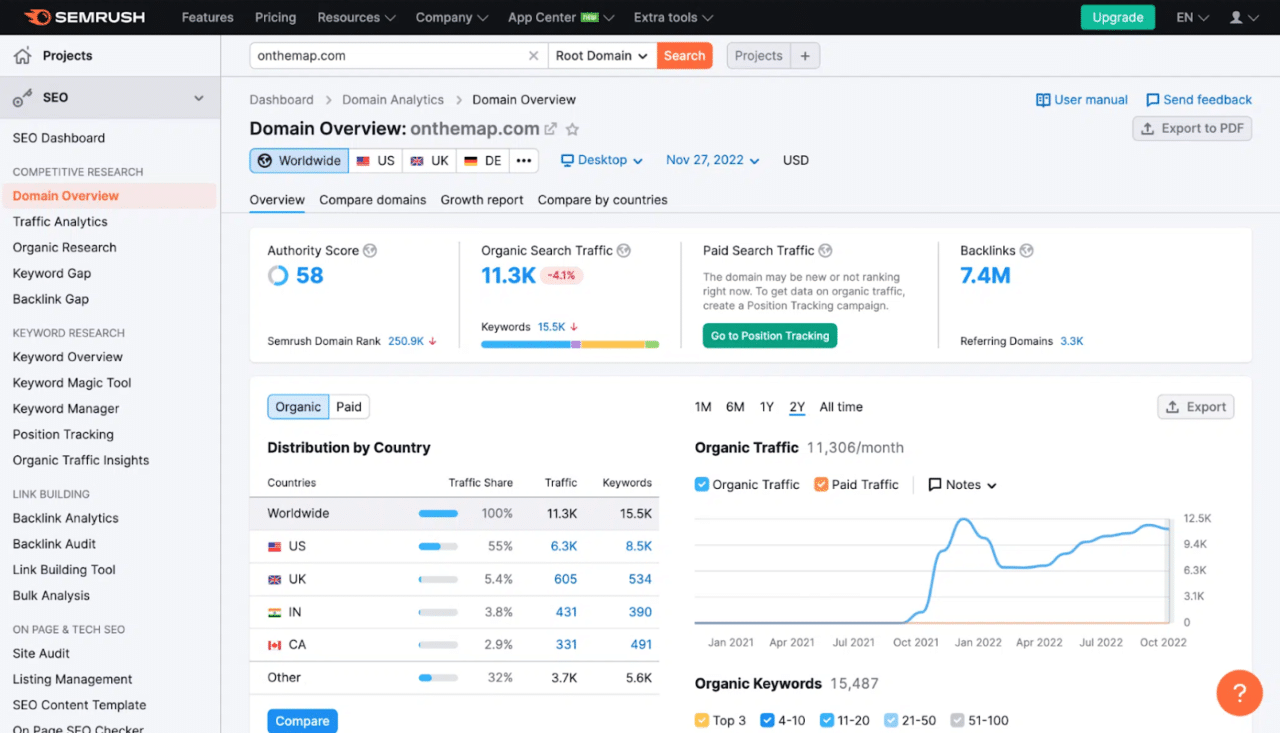Click the organic traffic chart peak
1280x733 pixels.
(x=963, y=520)
